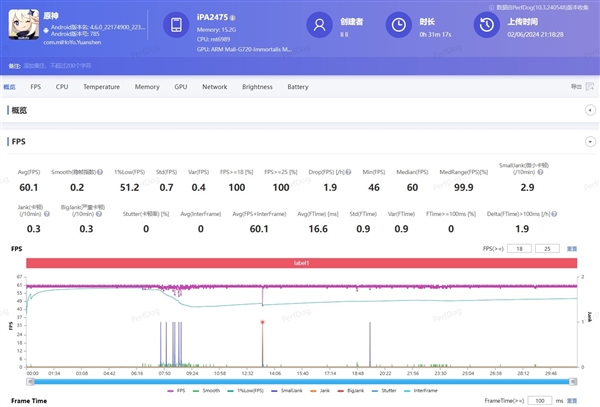The width and height of the screenshot is (600, 407).
Task: Click the duration clock icon
Action: pyautogui.click(x=397, y=25)
